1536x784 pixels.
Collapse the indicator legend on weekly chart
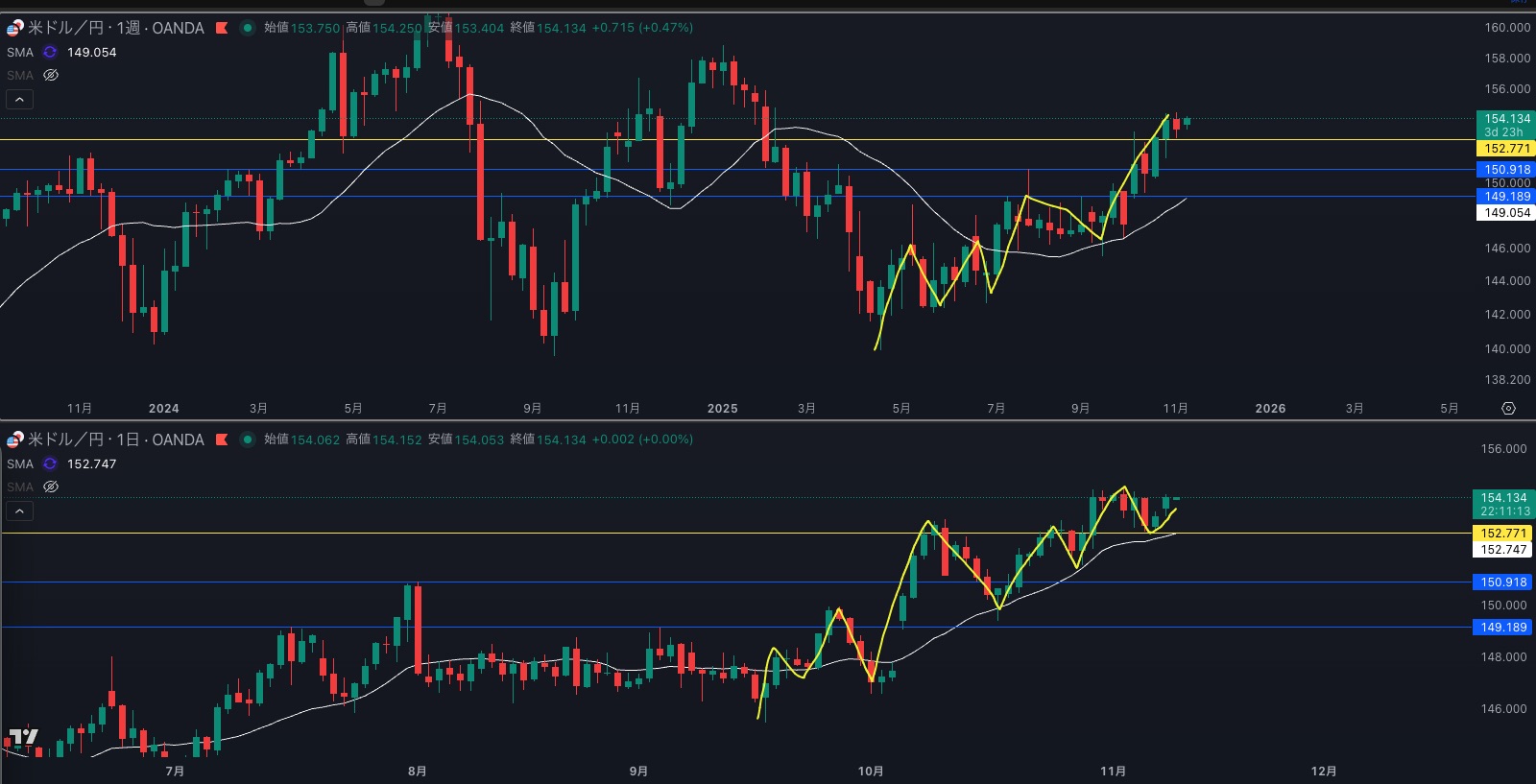point(19,99)
